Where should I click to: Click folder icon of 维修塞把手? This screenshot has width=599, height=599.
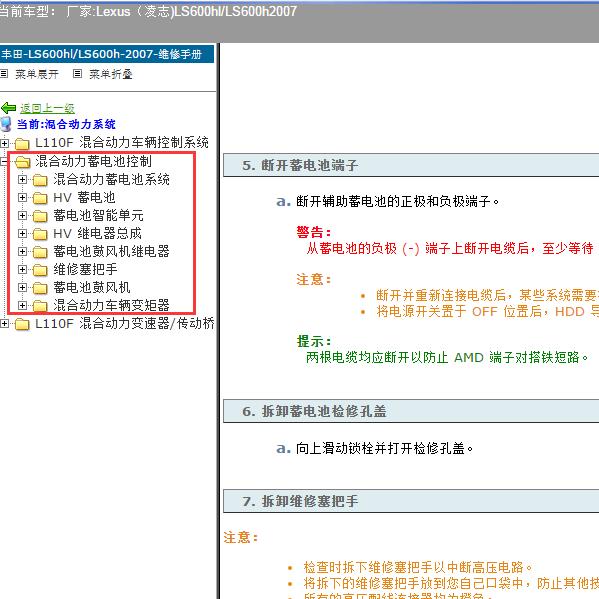[x=40, y=269]
